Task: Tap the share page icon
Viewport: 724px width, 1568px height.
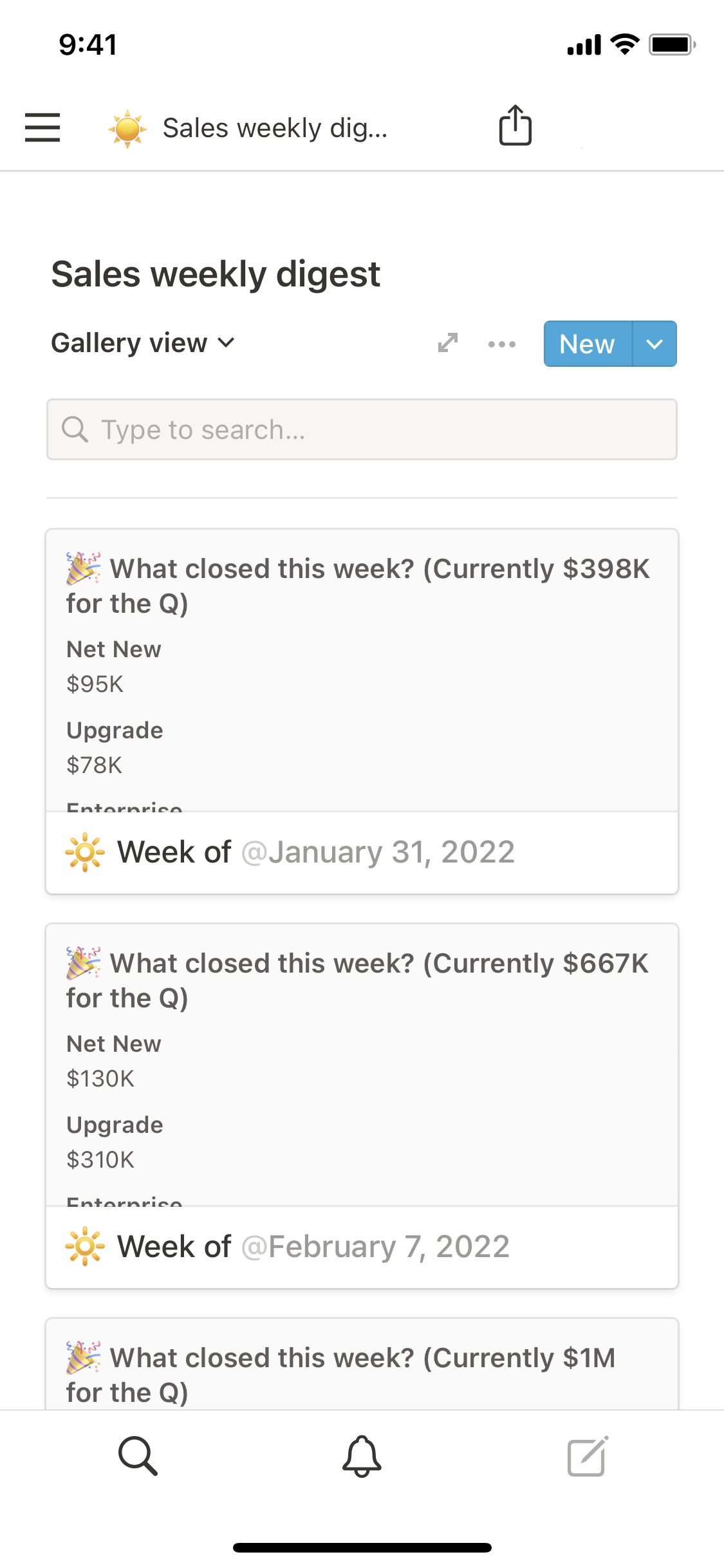Action: pos(515,126)
